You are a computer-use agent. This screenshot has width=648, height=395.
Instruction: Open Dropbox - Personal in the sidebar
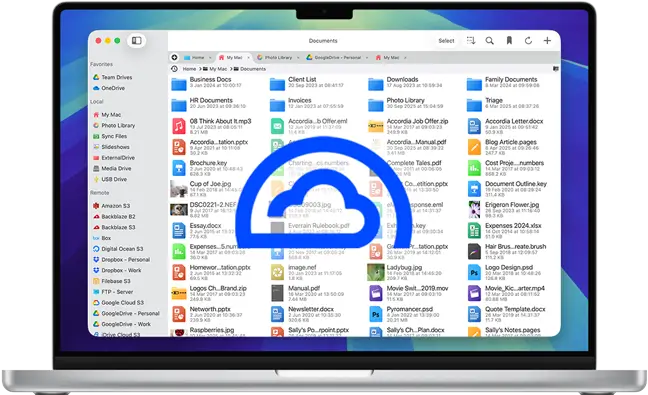[122, 259]
